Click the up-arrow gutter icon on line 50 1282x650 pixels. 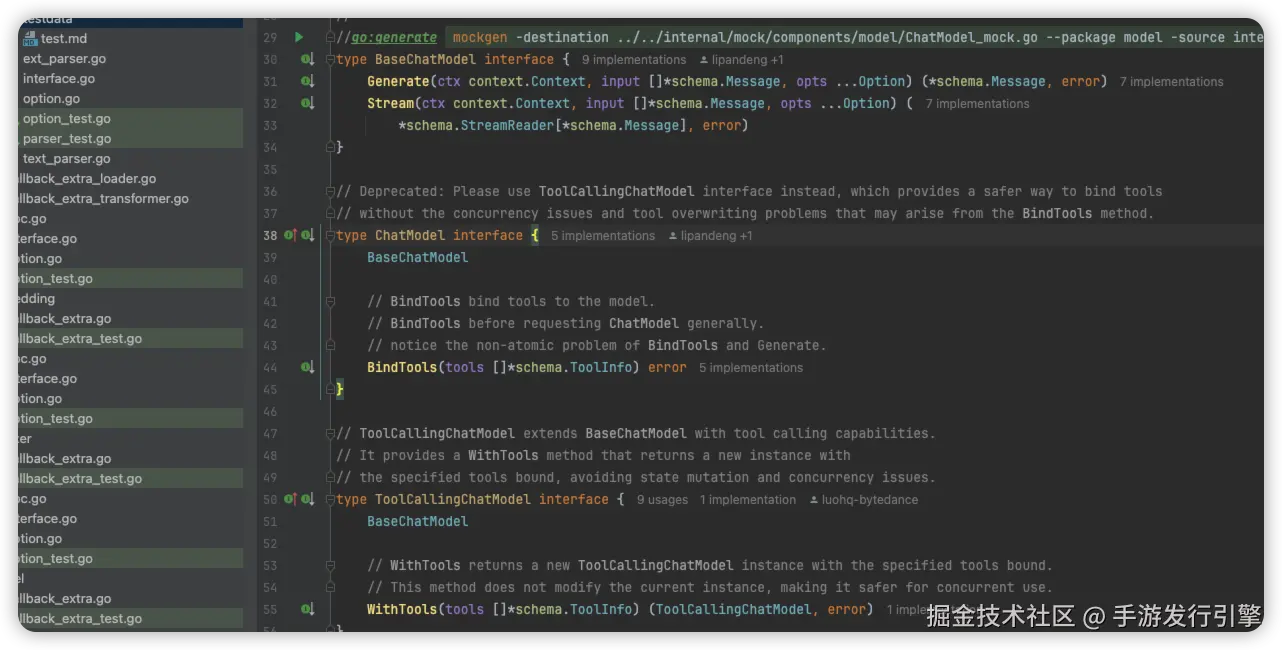pyautogui.click(x=291, y=500)
